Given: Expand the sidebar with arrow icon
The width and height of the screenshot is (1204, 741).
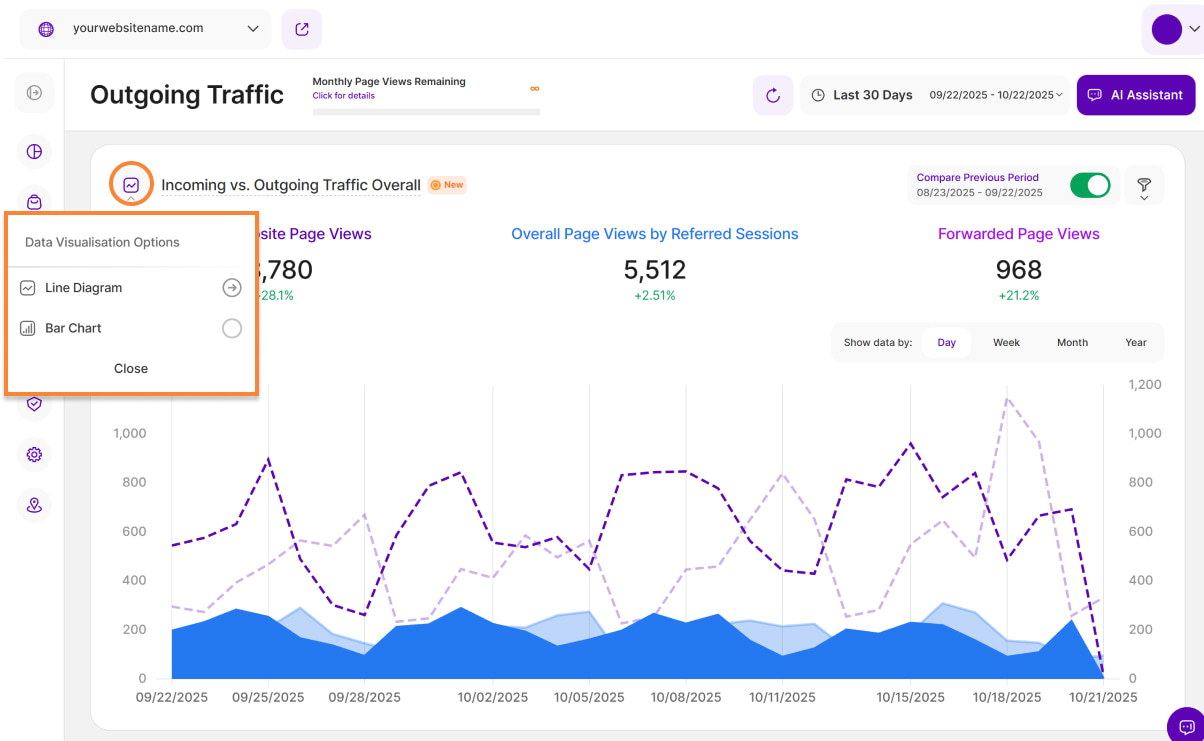Looking at the screenshot, I should tap(34, 93).
